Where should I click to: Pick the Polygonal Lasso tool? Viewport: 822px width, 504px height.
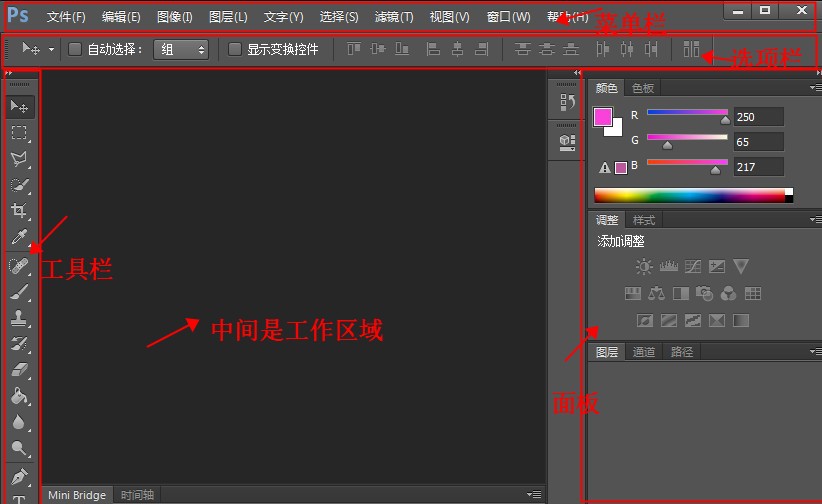(19, 158)
